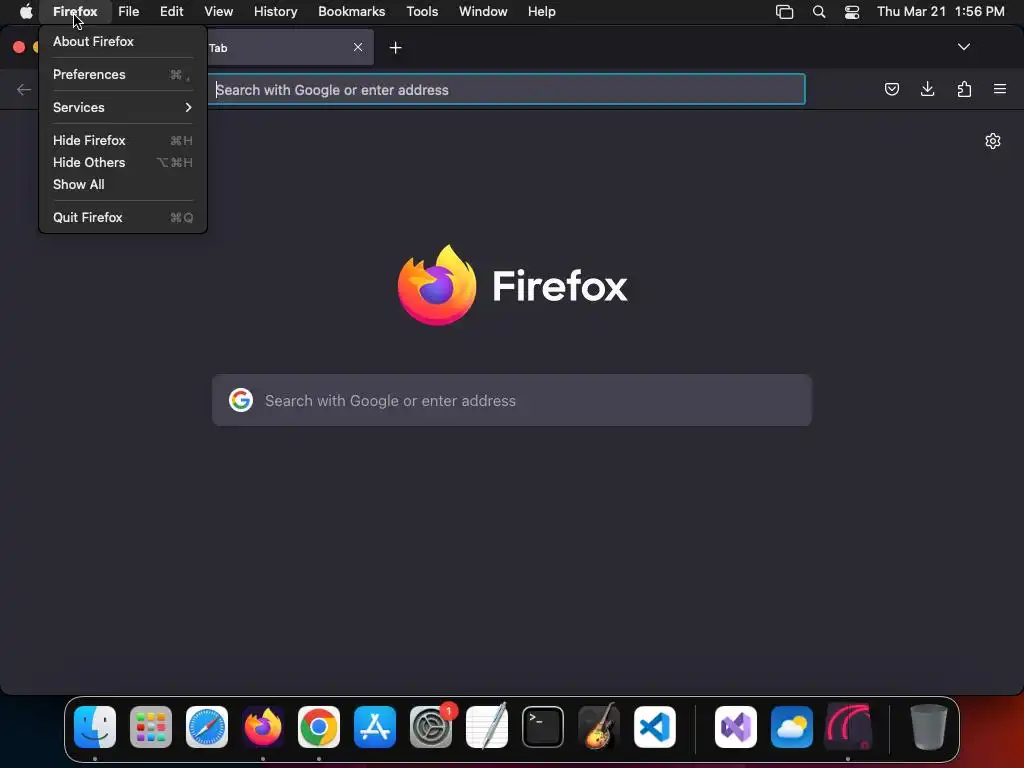Launch Google Chrome from the dock
The height and width of the screenshot is (768, 1024).
point(319,727)
